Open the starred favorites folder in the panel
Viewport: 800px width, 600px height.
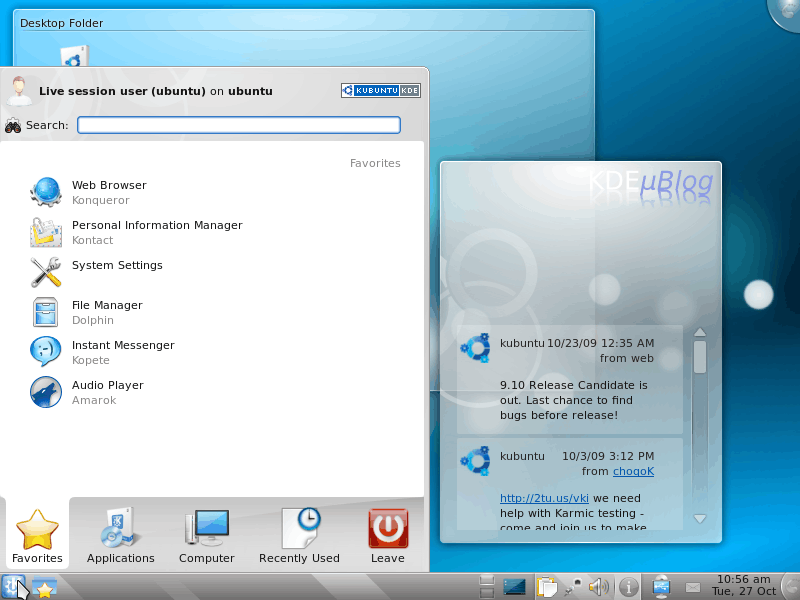tap(44, 588)
